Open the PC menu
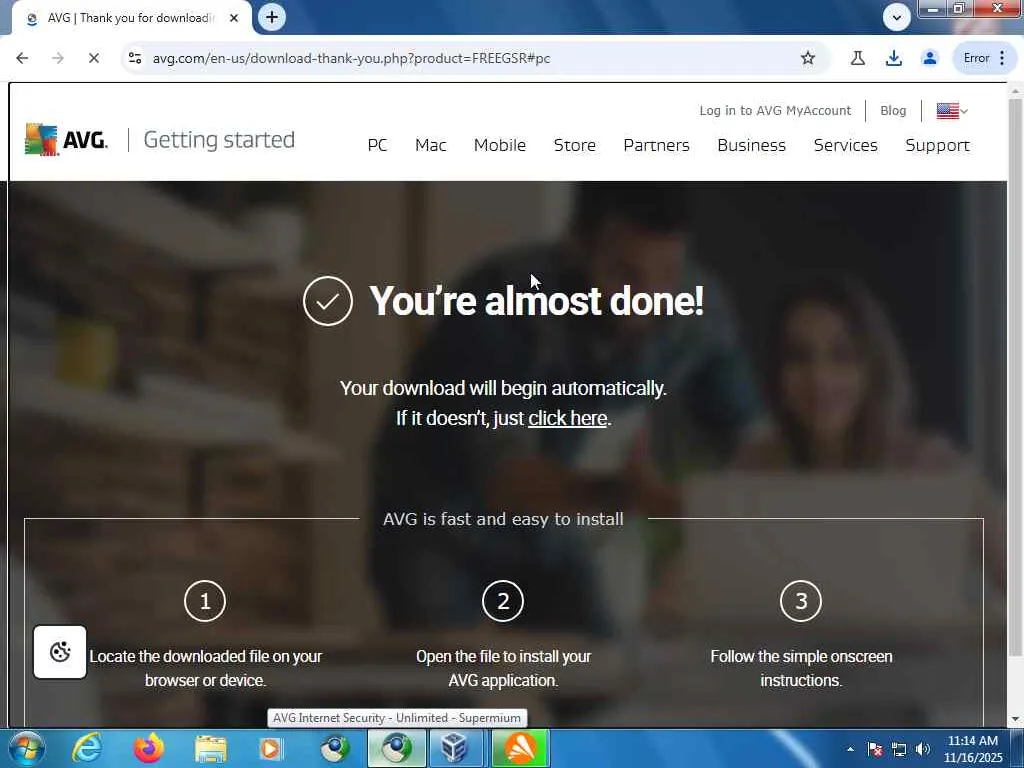The image size is (1024, 768). (377, 145)
